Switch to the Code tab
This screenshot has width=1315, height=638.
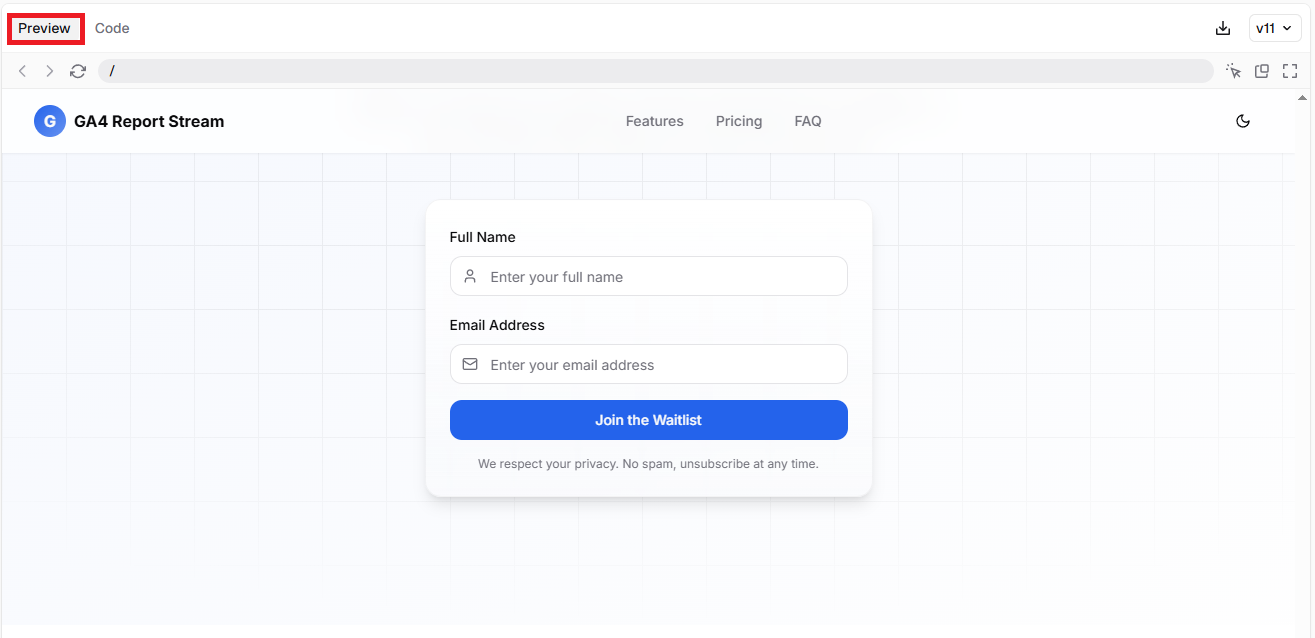coord(112,28)
